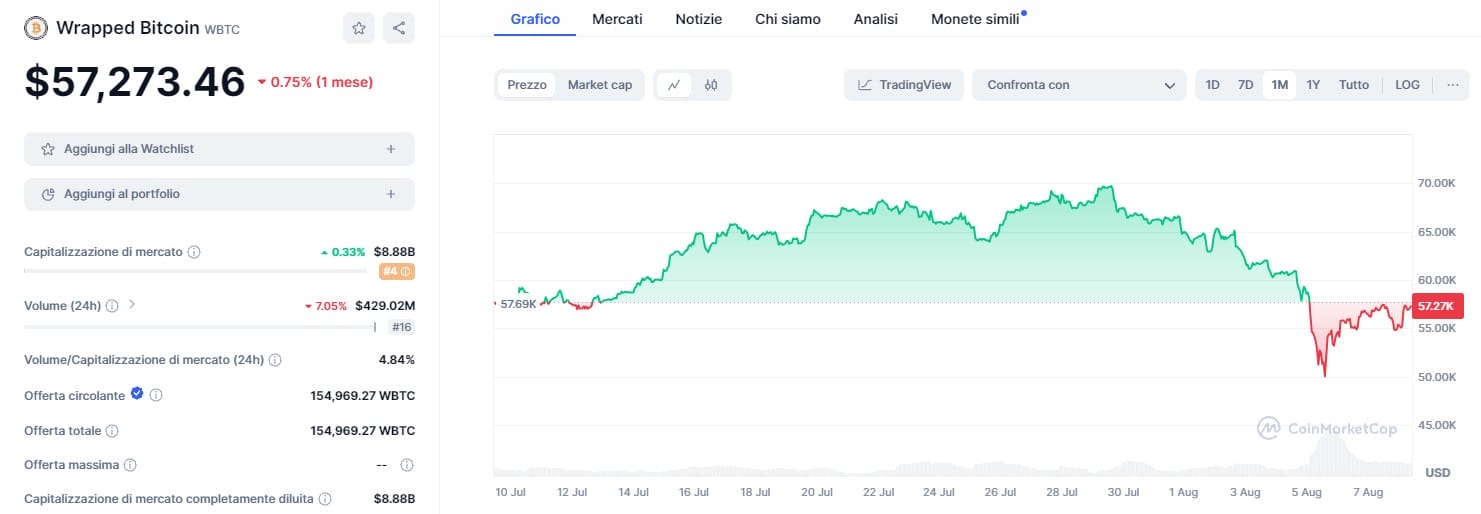
Task: Open the chart more options ellipsis
Action: [1452, 85]
